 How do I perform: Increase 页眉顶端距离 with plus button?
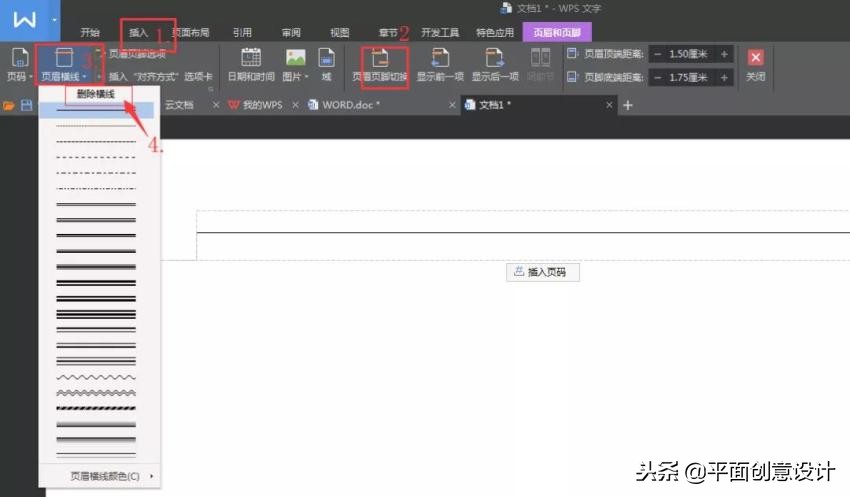[x=724, y=54]
